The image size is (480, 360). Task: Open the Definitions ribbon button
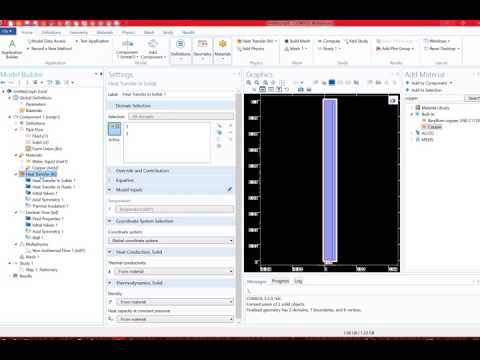pyautogui.click(x=180, y=49)
